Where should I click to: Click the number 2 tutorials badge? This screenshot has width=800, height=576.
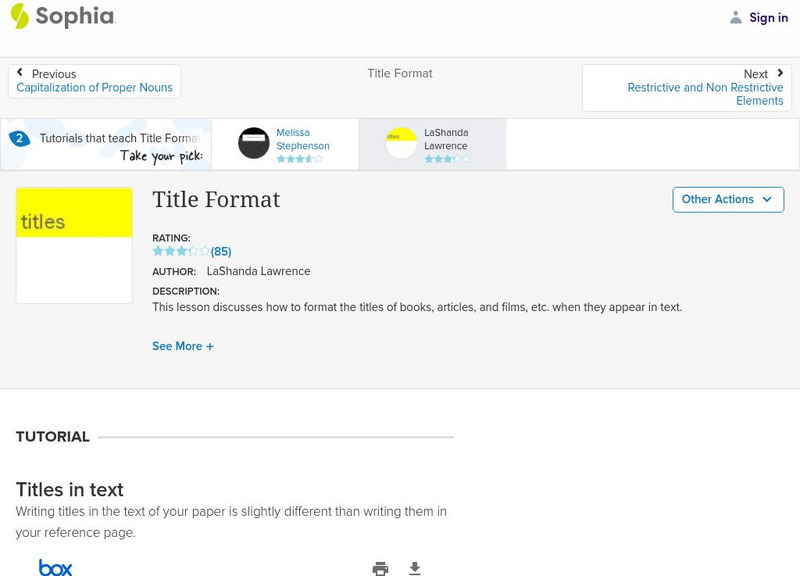coord(18,139)
